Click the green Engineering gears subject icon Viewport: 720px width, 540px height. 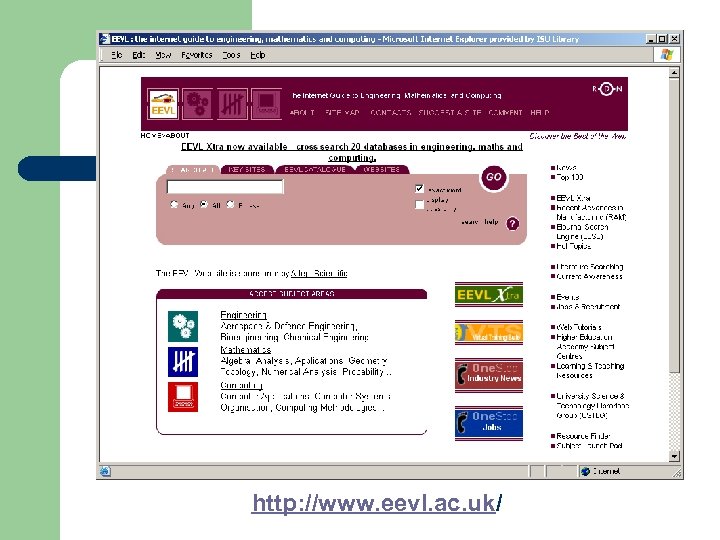pos(183,326)
